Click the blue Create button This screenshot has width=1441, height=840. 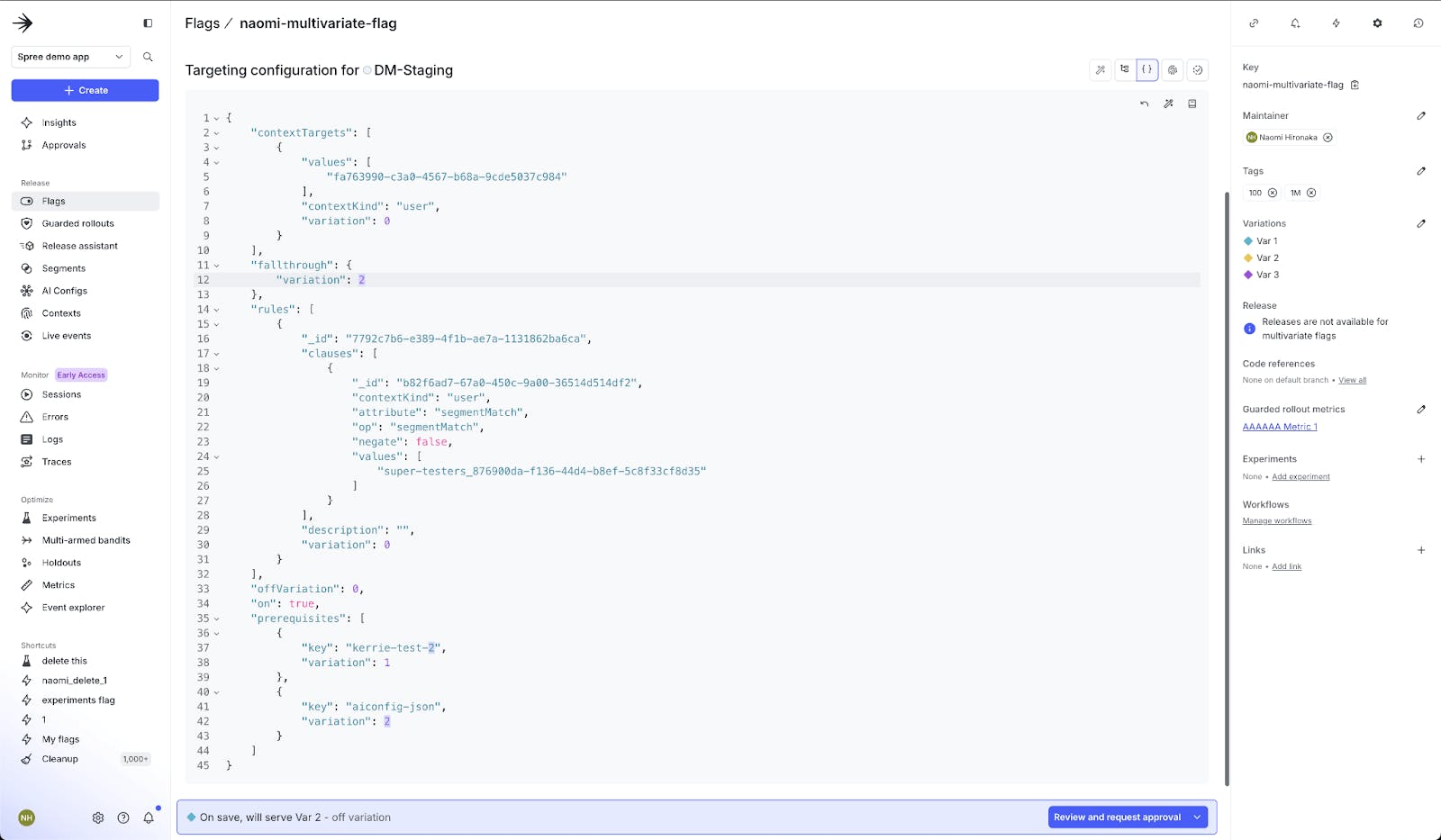pyautogui.click(x=85, y=90)
